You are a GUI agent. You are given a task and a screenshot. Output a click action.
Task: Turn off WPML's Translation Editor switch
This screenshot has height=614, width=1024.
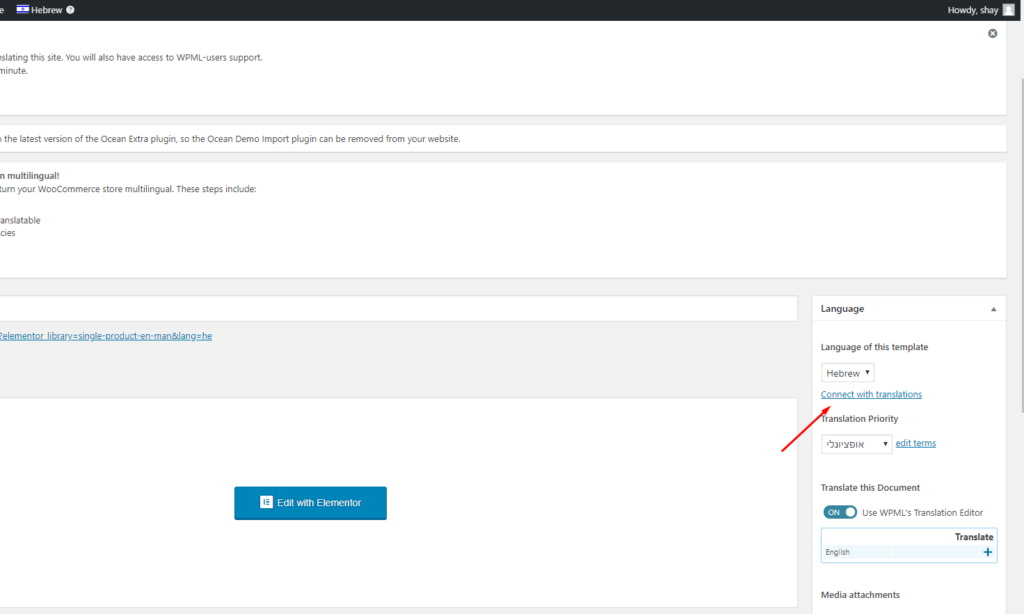tap(840, 512)
